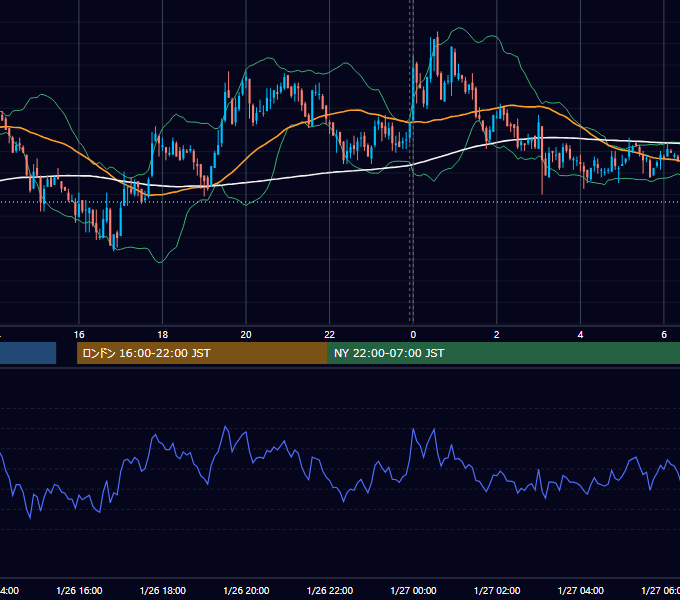
Task: Click the 1/26 18:00 date label
Action: tap(163, 591)
